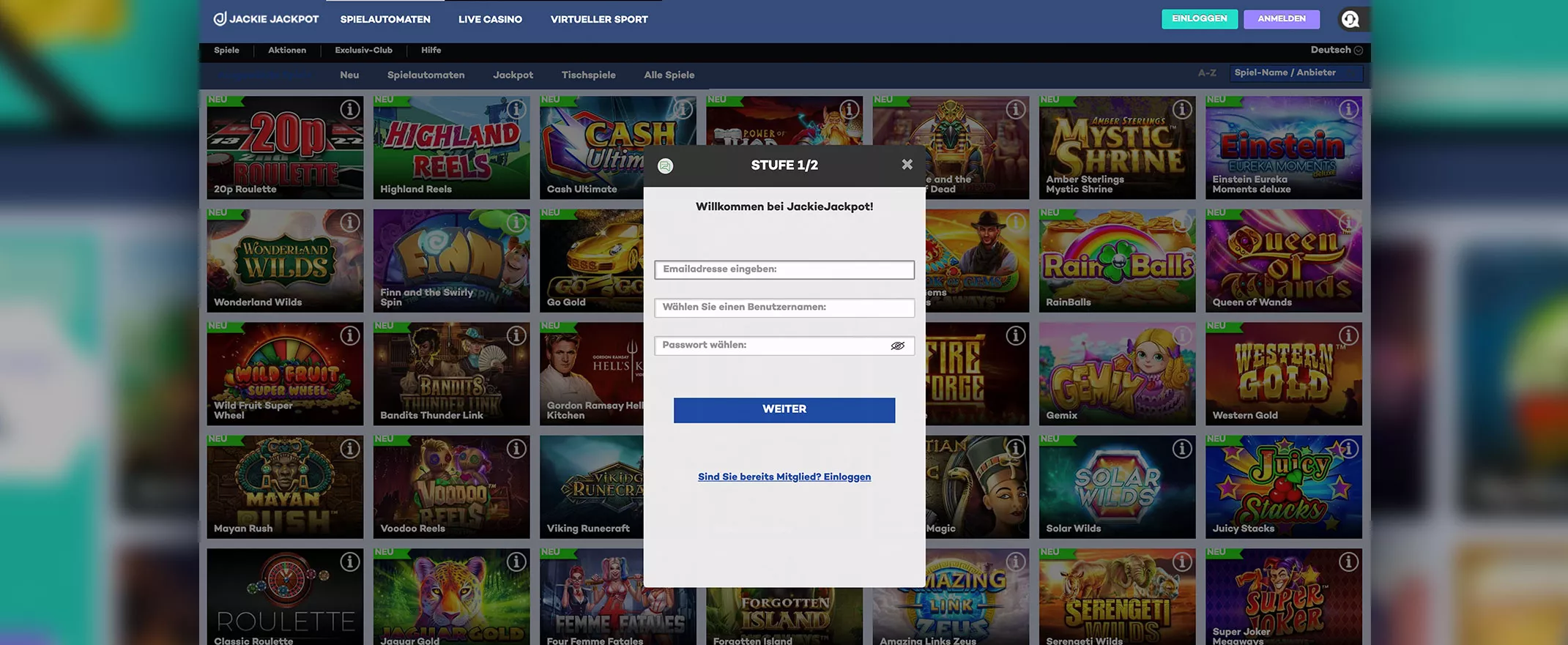Show info for Finn and the Swirly Spin
This screenshot has height=645, width=1568.
(x=516, y=223)
